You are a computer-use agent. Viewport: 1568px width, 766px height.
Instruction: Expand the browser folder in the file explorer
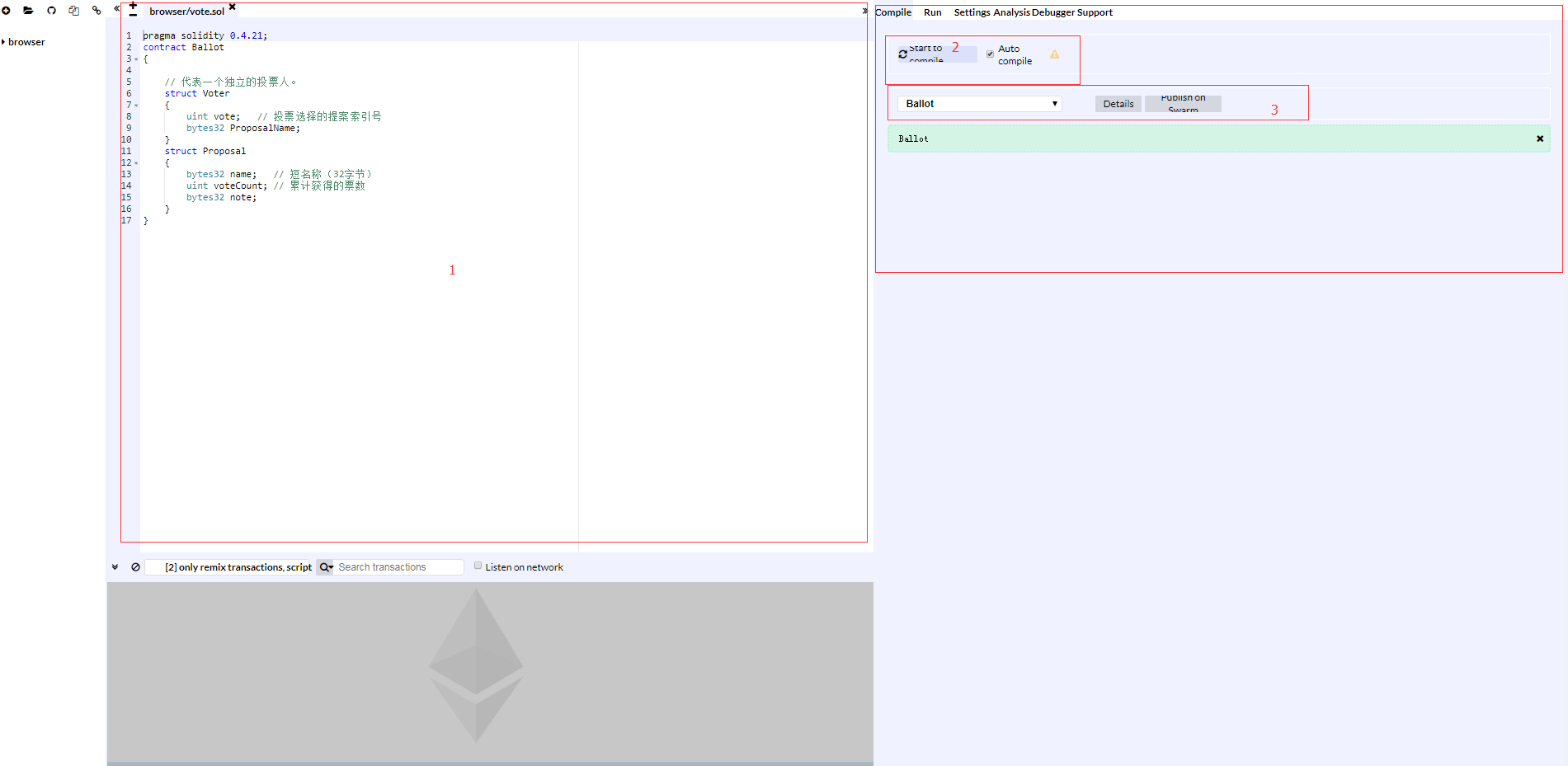[23, 41]
